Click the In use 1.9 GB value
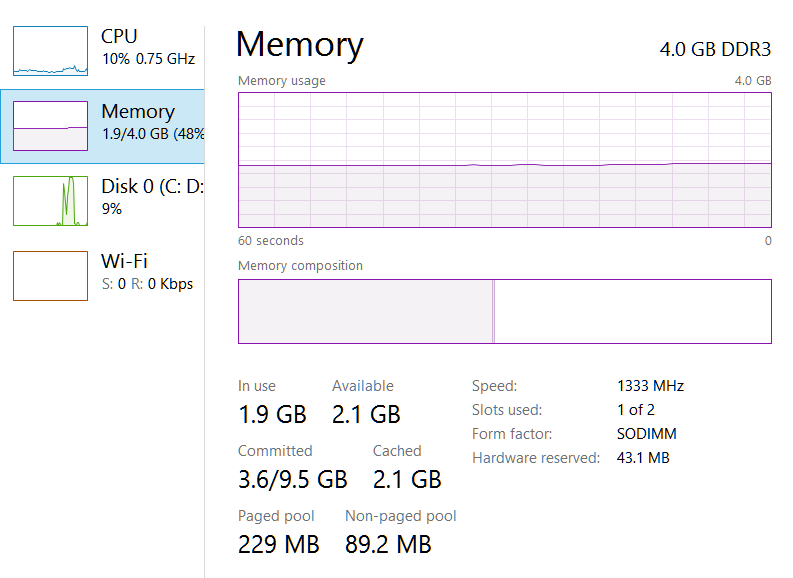 (x=272, y=414)
